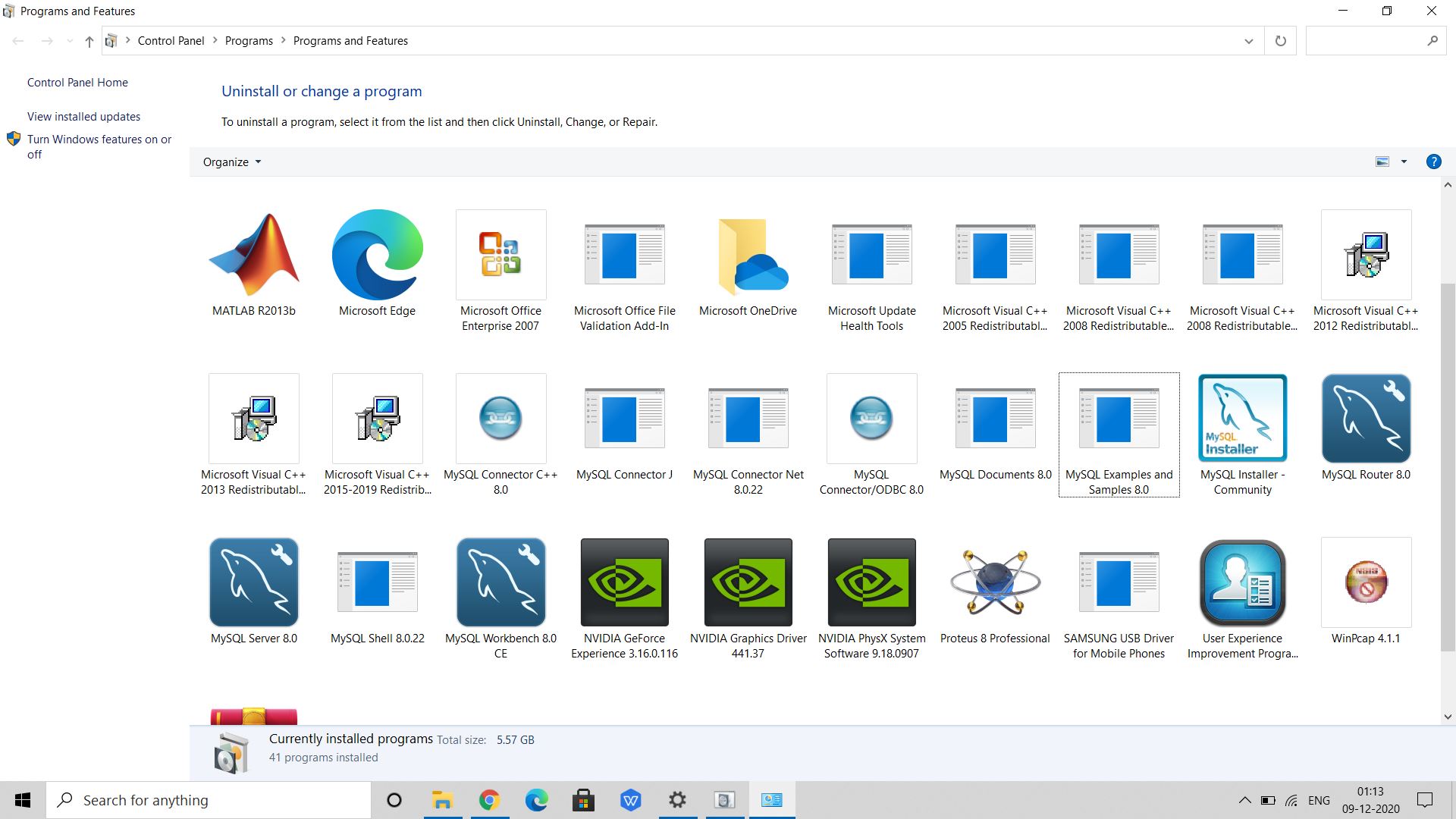Select MySQL Connector Net 8.0.22 icon
1456x819 pixels.
pos(748,419)
